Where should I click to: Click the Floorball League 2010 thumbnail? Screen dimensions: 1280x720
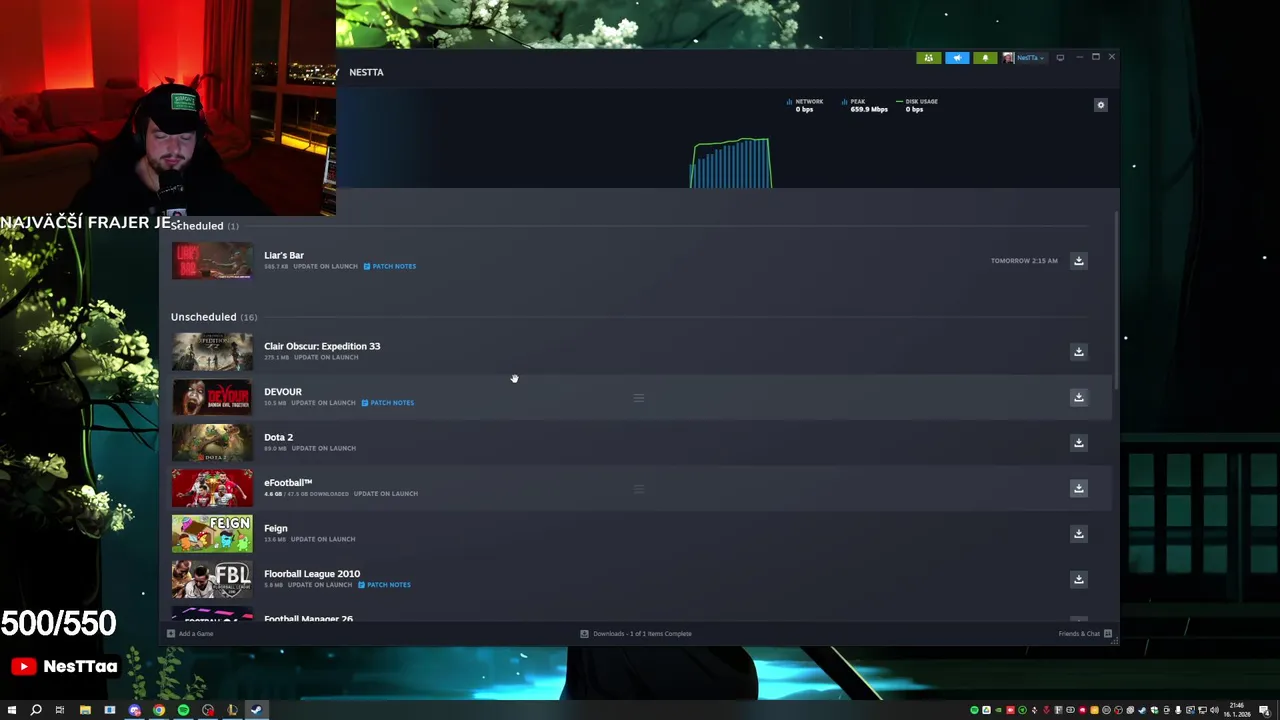pyautogui.click(x=212, y=579)
